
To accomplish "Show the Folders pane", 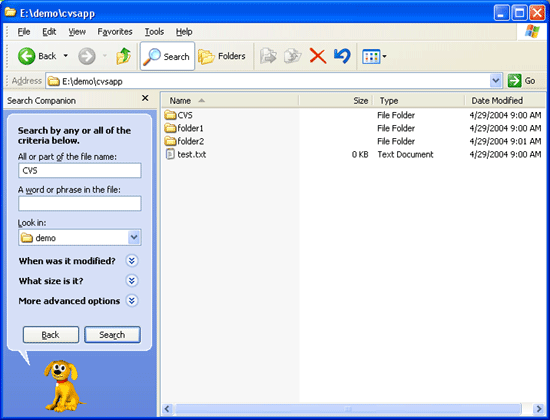I will (222, 56).
